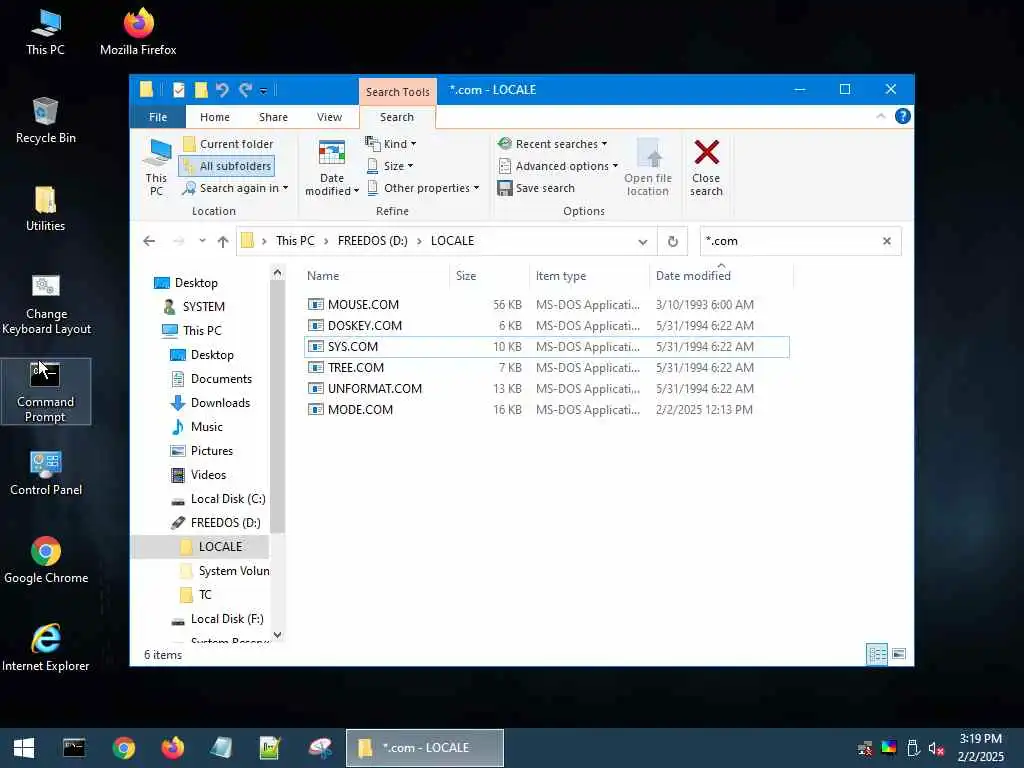Switch to the View ribbon tab
Image resolution: width=1024 pixels, height=768 pixels.
coord(329,117)
